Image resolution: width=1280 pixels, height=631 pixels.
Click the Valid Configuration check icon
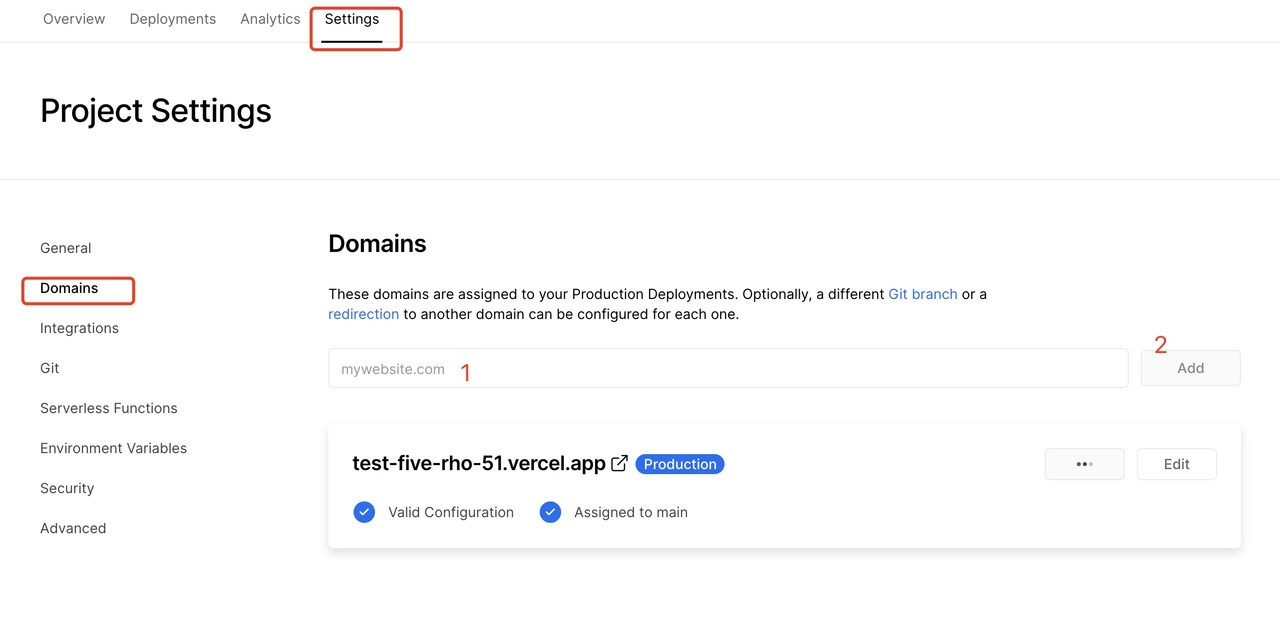click(364, 512)
